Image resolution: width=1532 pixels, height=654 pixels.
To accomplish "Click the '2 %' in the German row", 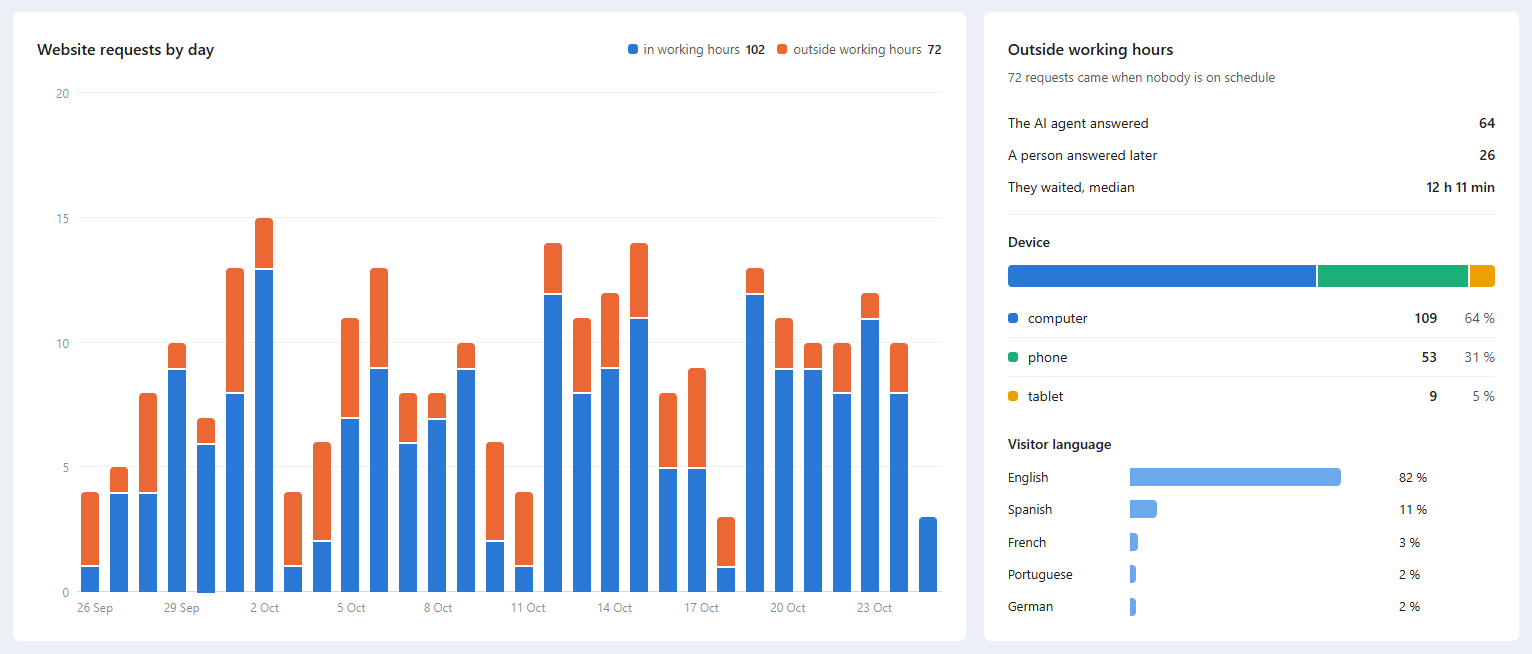I will pyautogui.click(x=1409, y=606).
